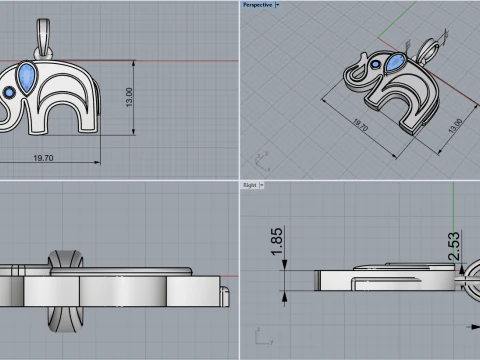Screen dimensions: 480x360
Task: Select the pear-shaped blue gem in Perspective view
Action: 395,63
